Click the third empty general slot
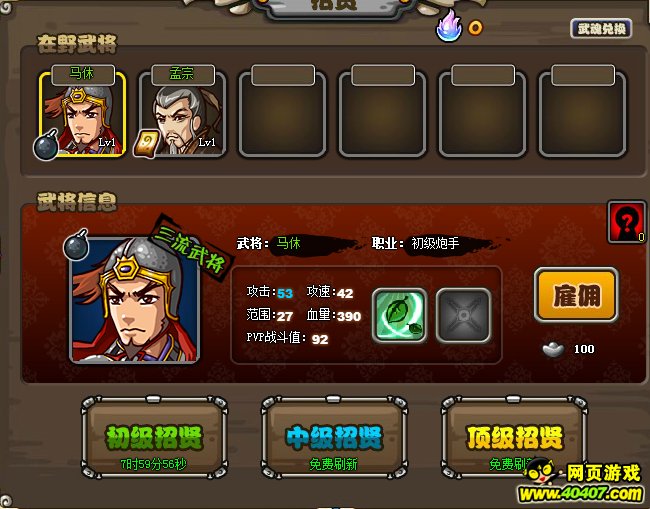This screenshot has height=509, width=650. pyautogui.click(x=283, y=111)
